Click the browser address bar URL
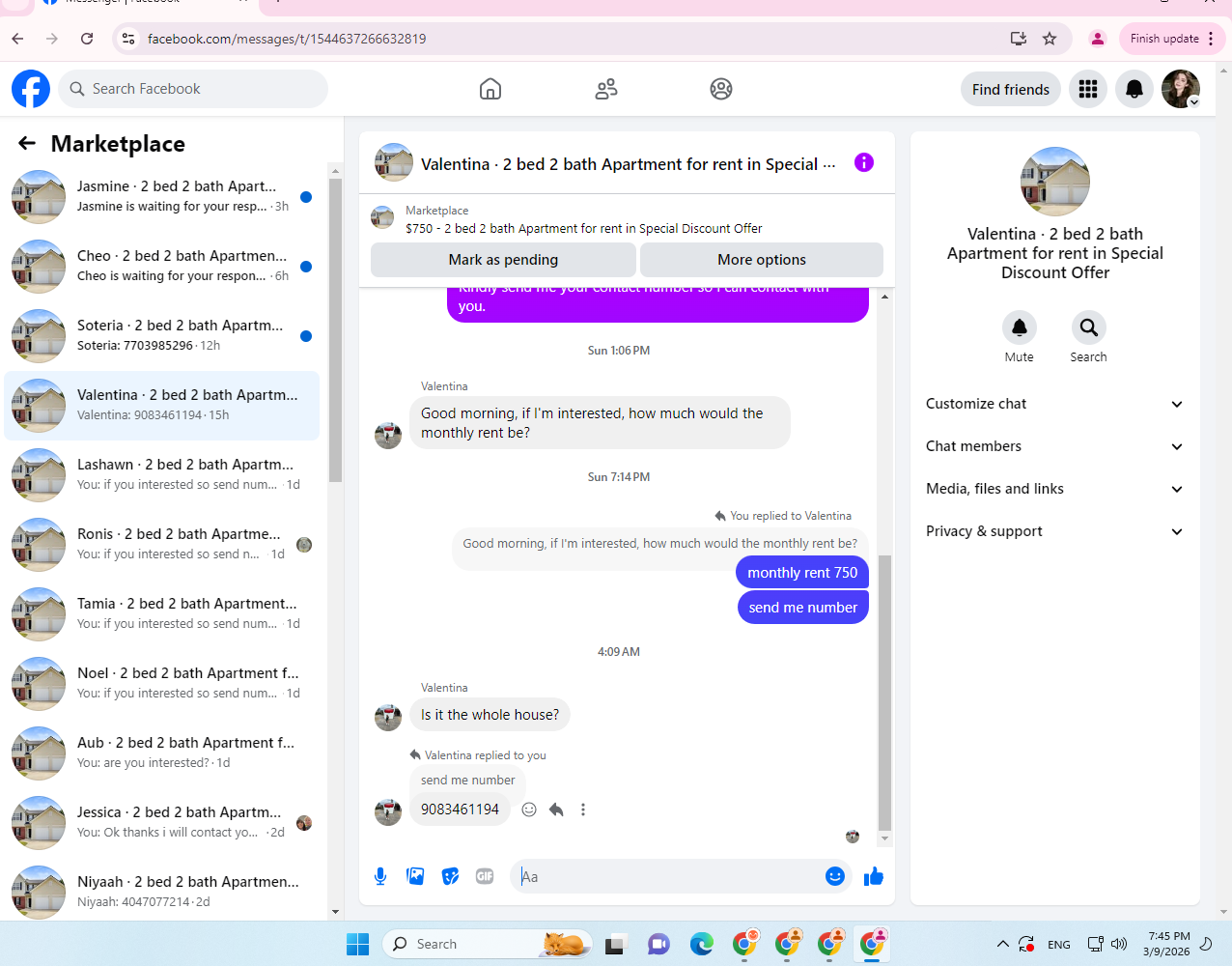 [x=287, y=39]
